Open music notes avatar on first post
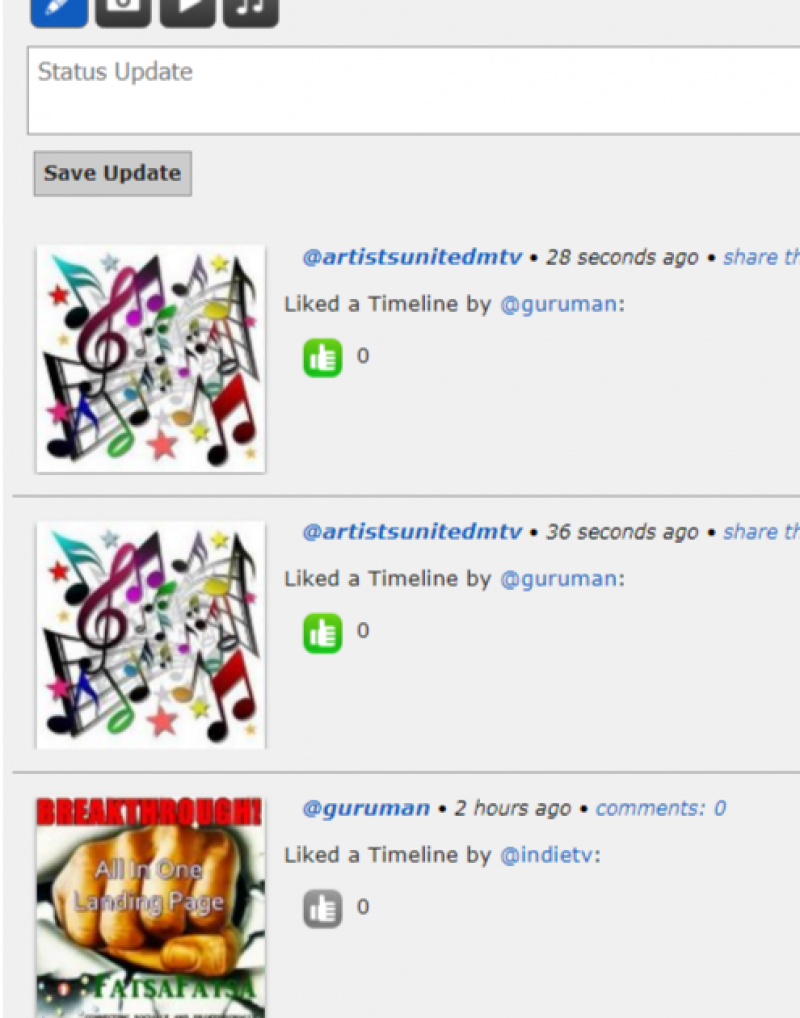 [151, 359]
